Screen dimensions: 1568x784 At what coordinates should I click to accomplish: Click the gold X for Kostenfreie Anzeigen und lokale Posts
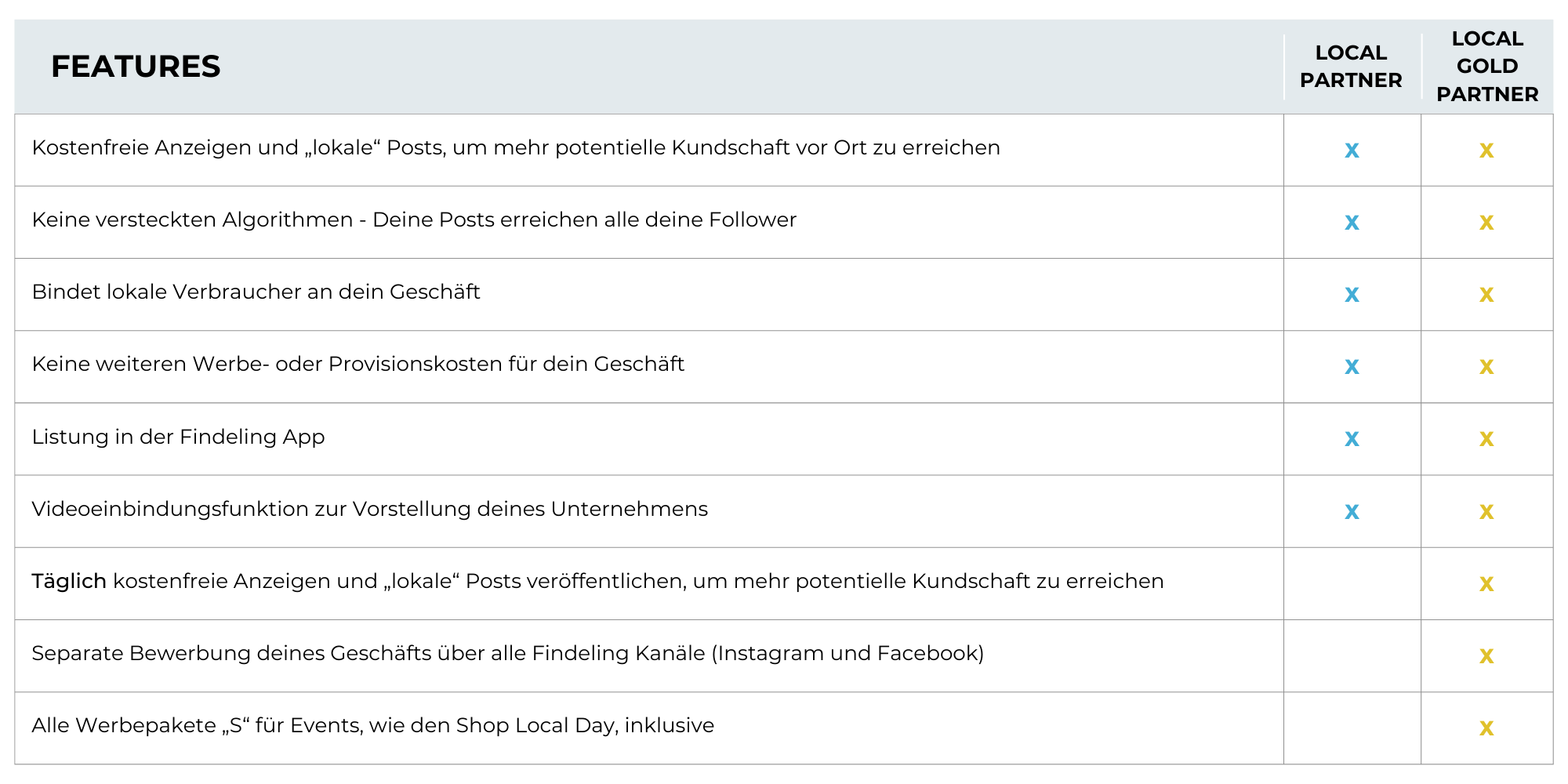click(x=1486, y=151)
